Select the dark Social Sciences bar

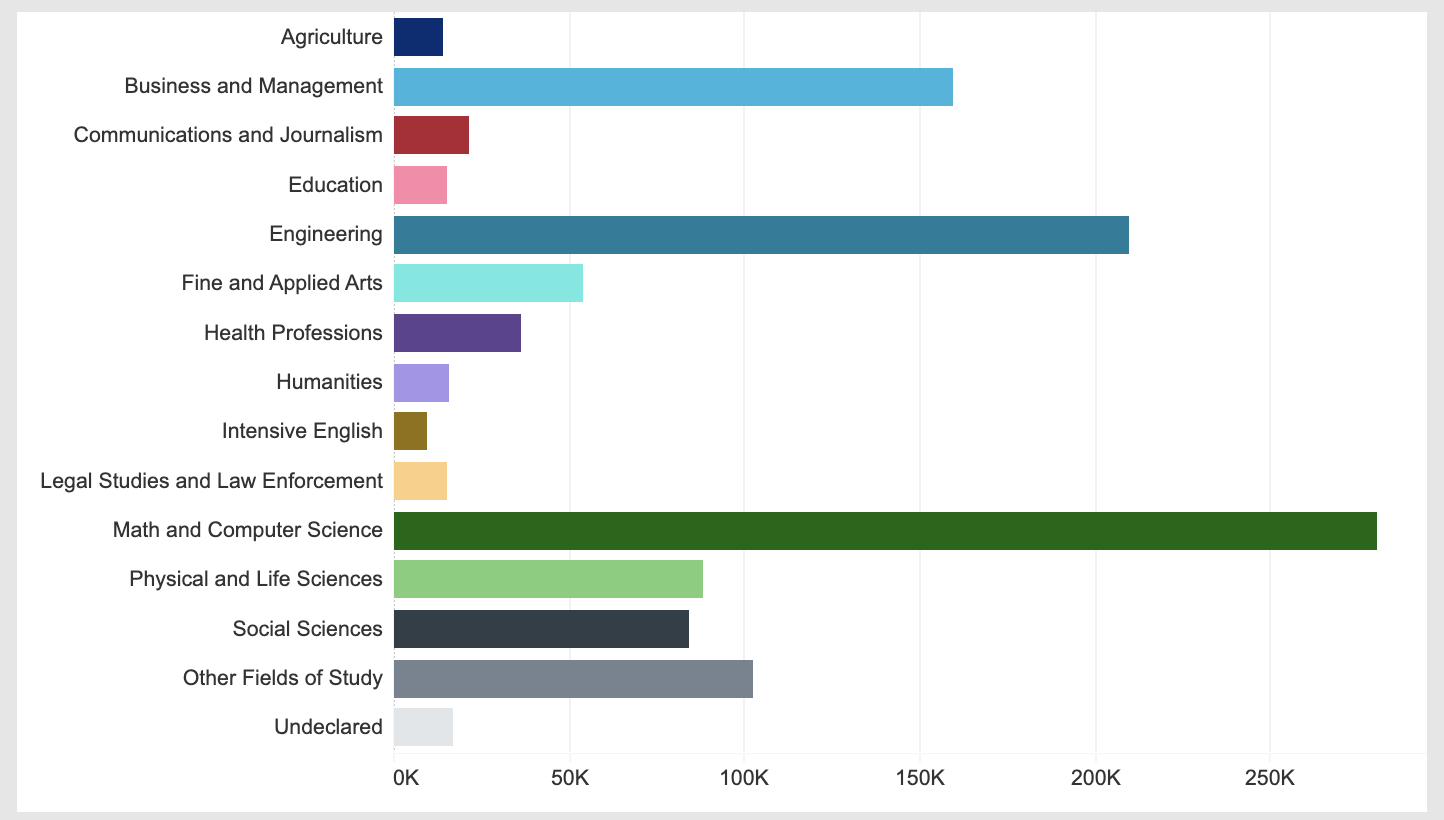coord(540,629)
